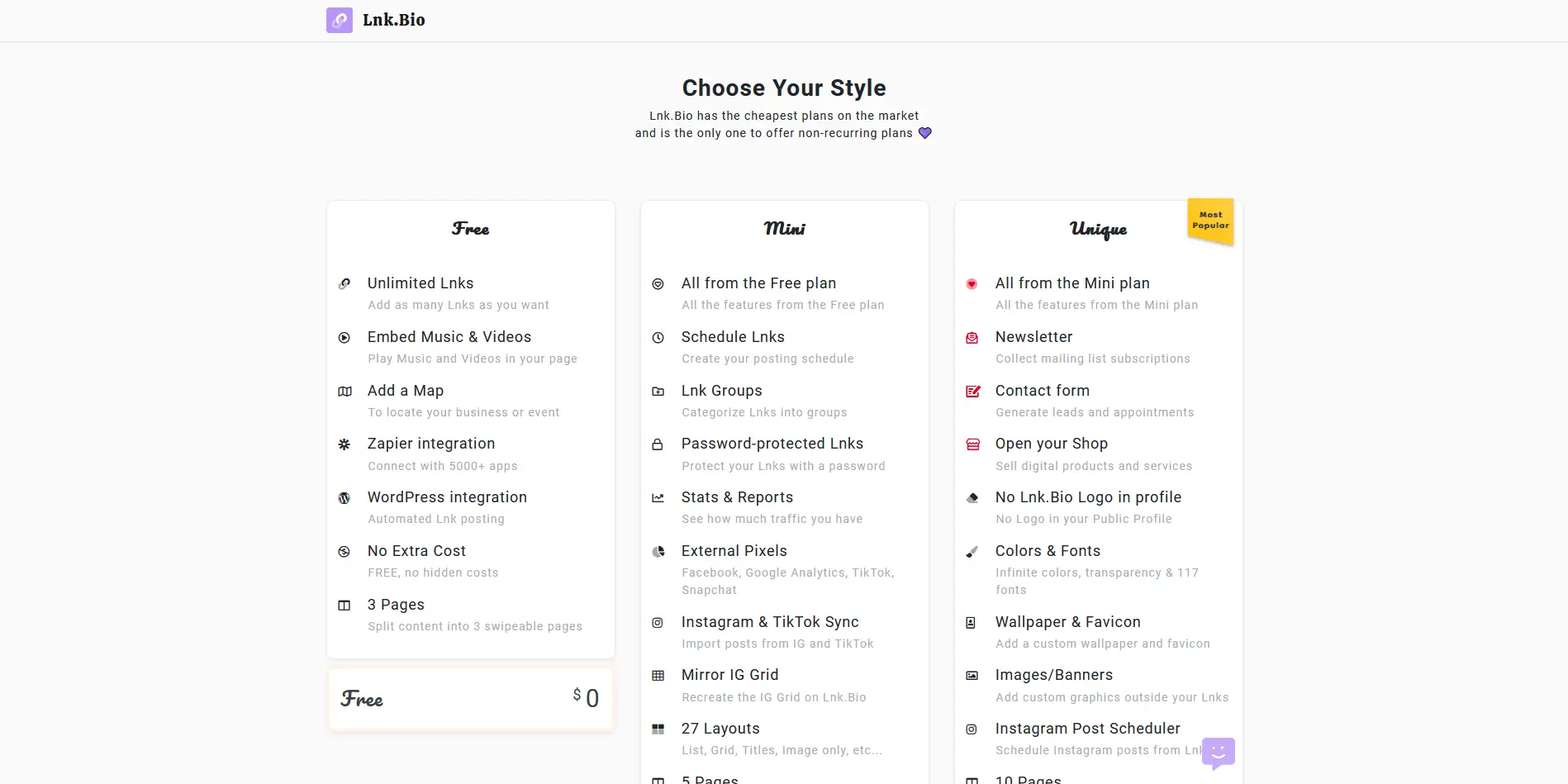Click the pie icon beside External Pixels
The height and width of the screenshot is (784, 1568).
[x=658, y=552]
